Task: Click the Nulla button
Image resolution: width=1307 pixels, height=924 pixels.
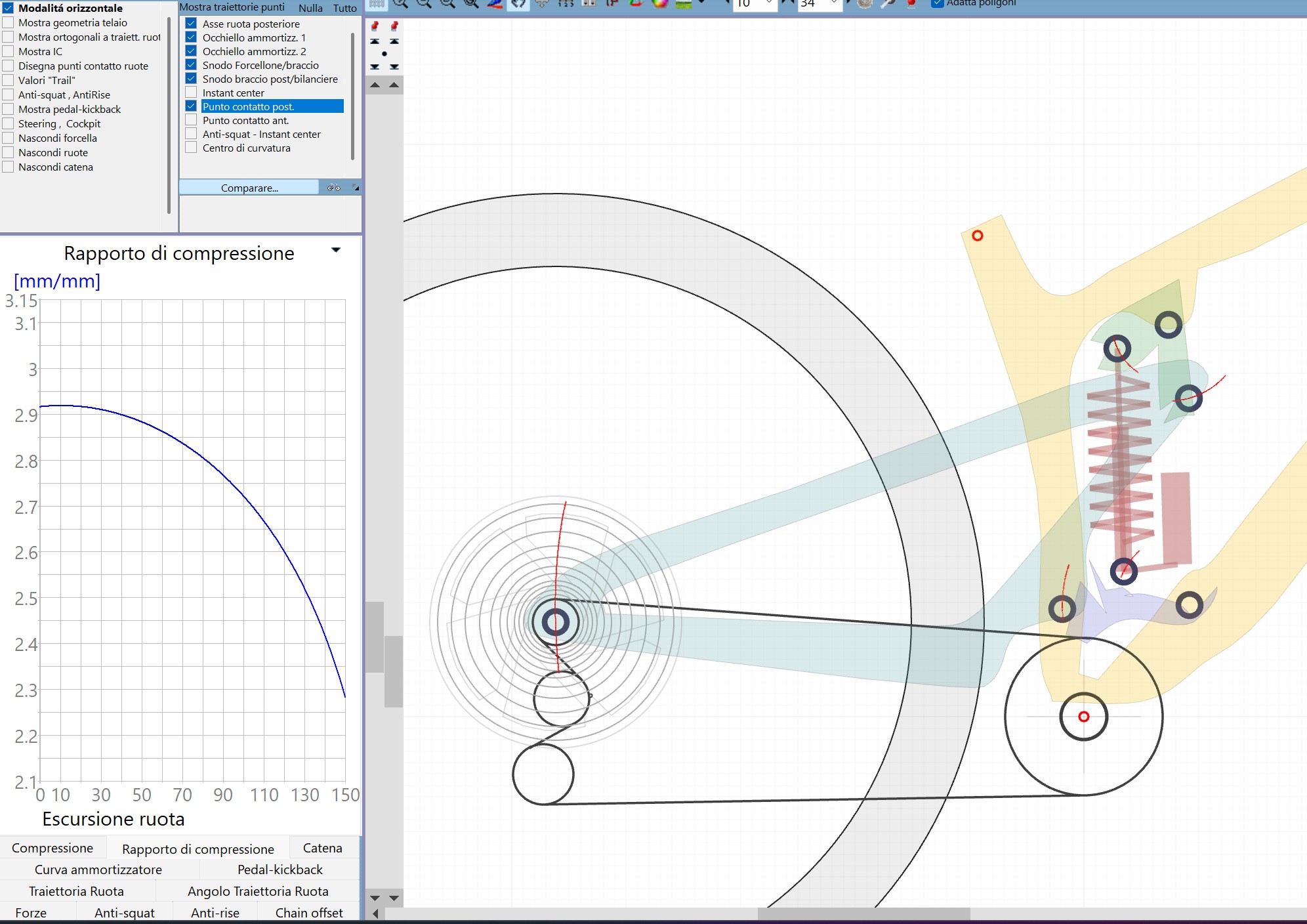Action: coord(310,8)
